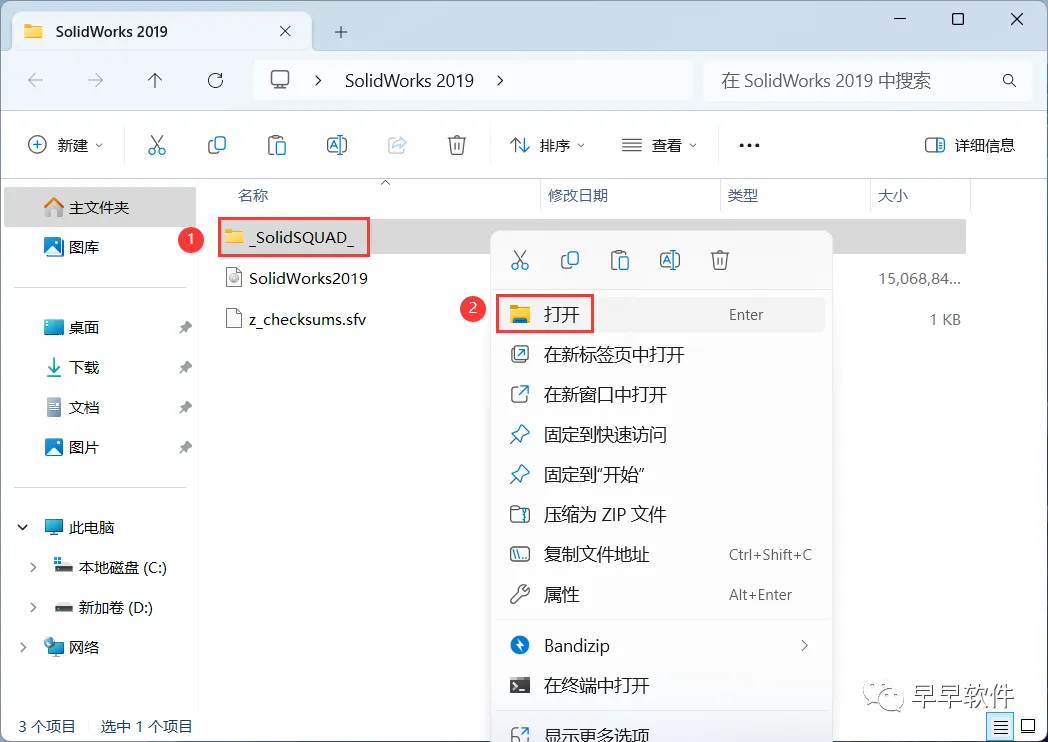This screenshot has height=742, width=1048.
Task: Click the computer icon in address bar
Action: [279, 80]
